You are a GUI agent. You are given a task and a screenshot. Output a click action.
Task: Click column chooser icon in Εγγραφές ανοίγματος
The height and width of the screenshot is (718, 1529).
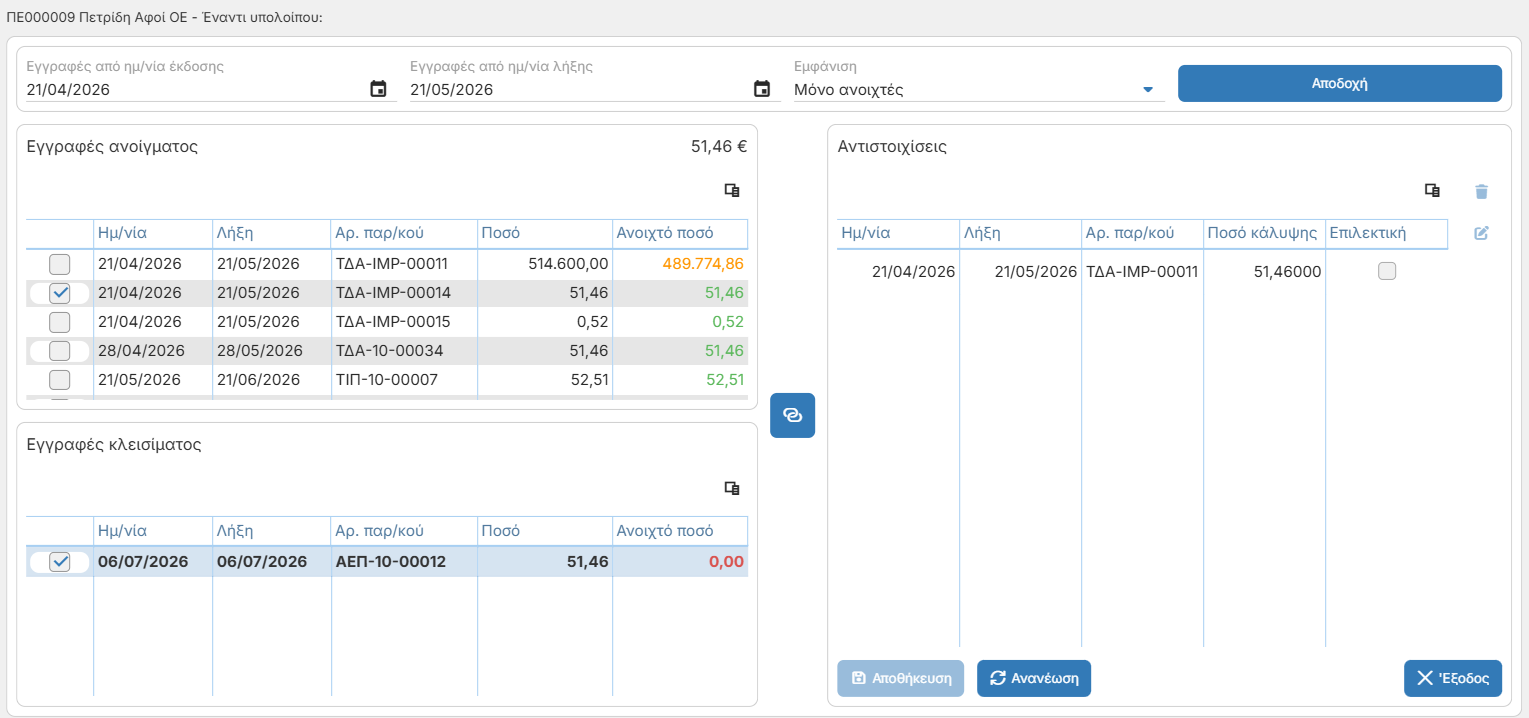click(x=732, y=190)
